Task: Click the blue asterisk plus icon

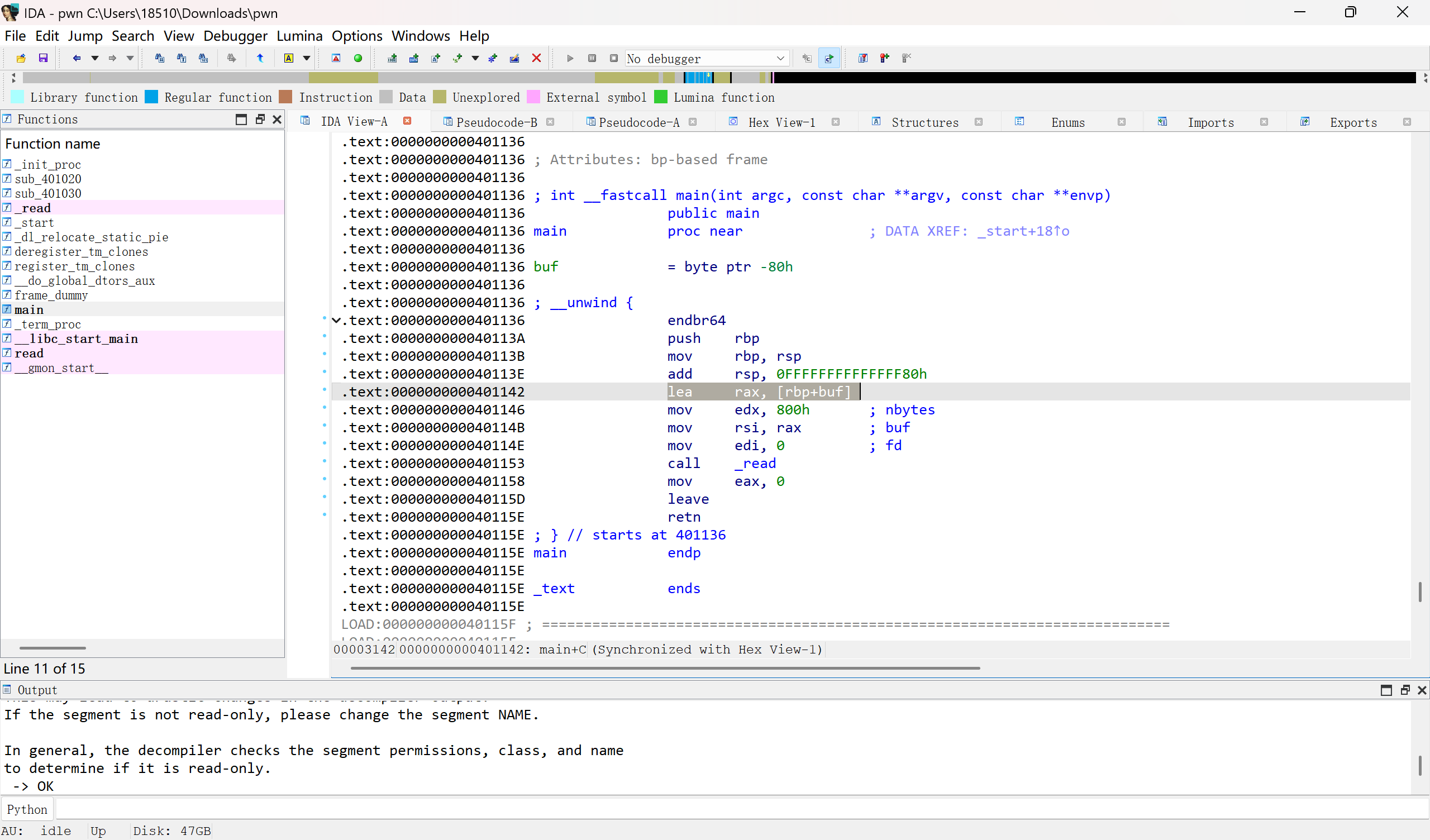Action: (493, 58)
